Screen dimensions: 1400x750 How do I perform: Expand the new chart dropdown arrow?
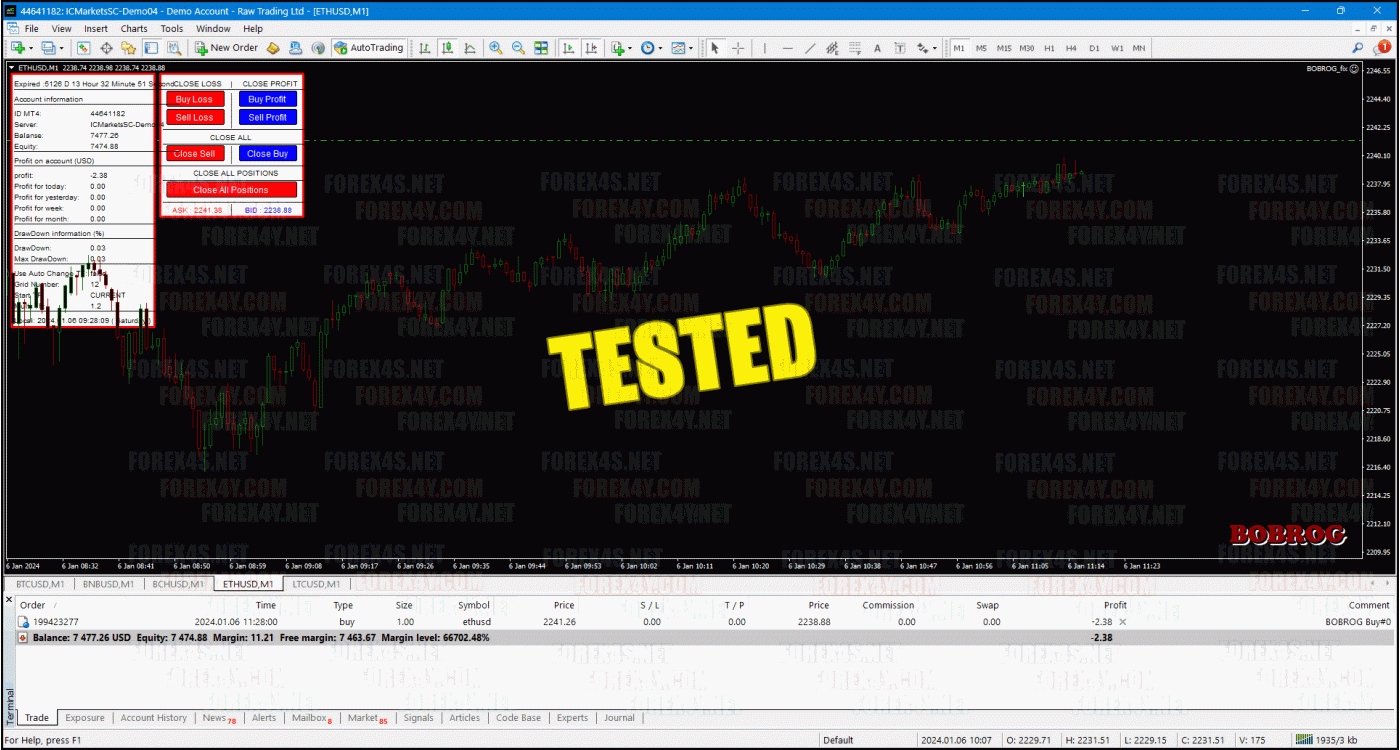pos(31,47)
